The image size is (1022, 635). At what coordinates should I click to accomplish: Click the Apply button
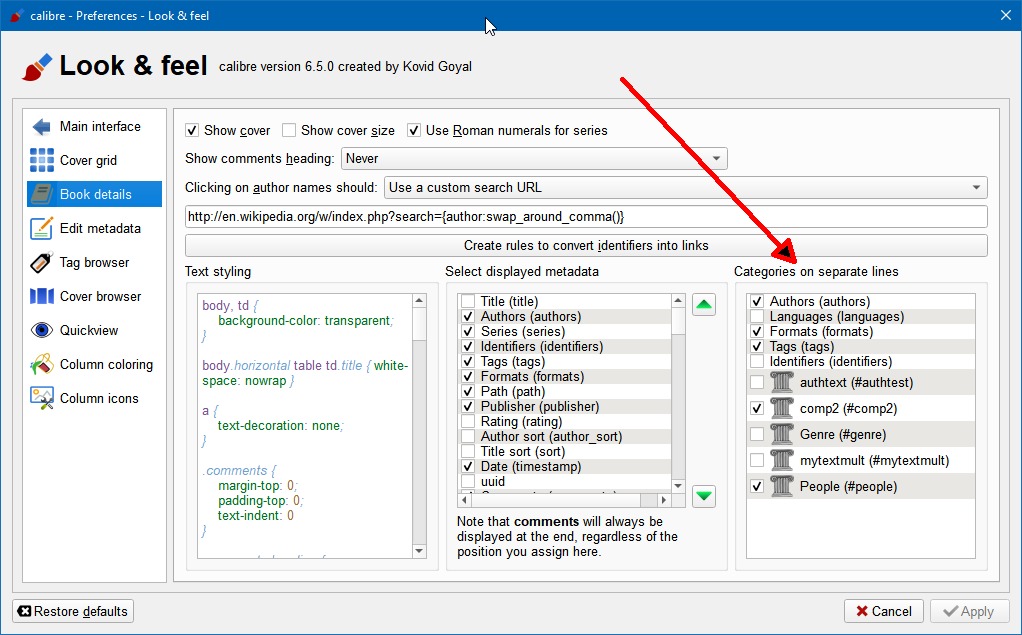[x=969, y=611]
